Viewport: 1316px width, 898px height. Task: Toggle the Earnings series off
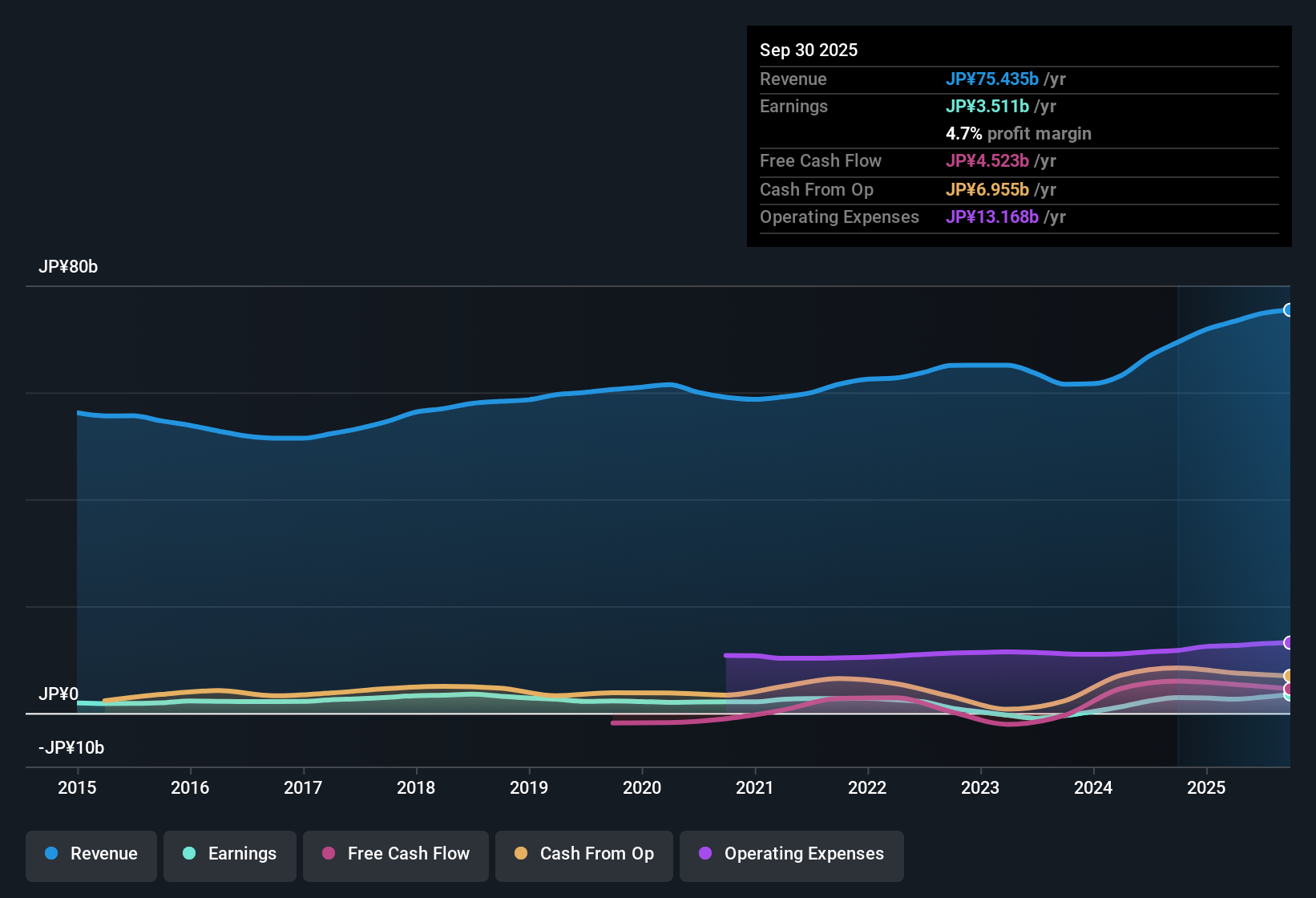230,854
